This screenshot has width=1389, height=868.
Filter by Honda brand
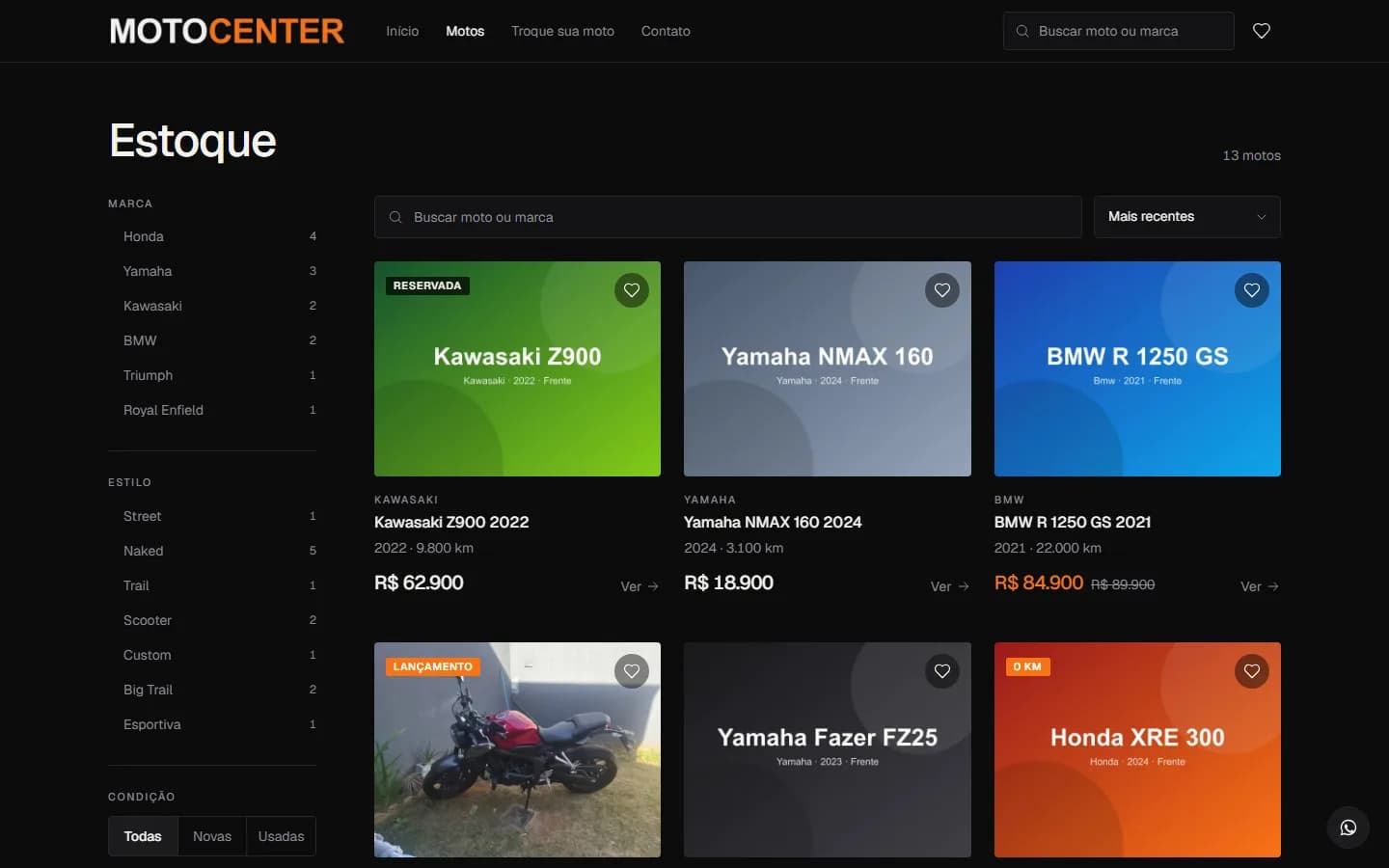click(x=212, y=236)
